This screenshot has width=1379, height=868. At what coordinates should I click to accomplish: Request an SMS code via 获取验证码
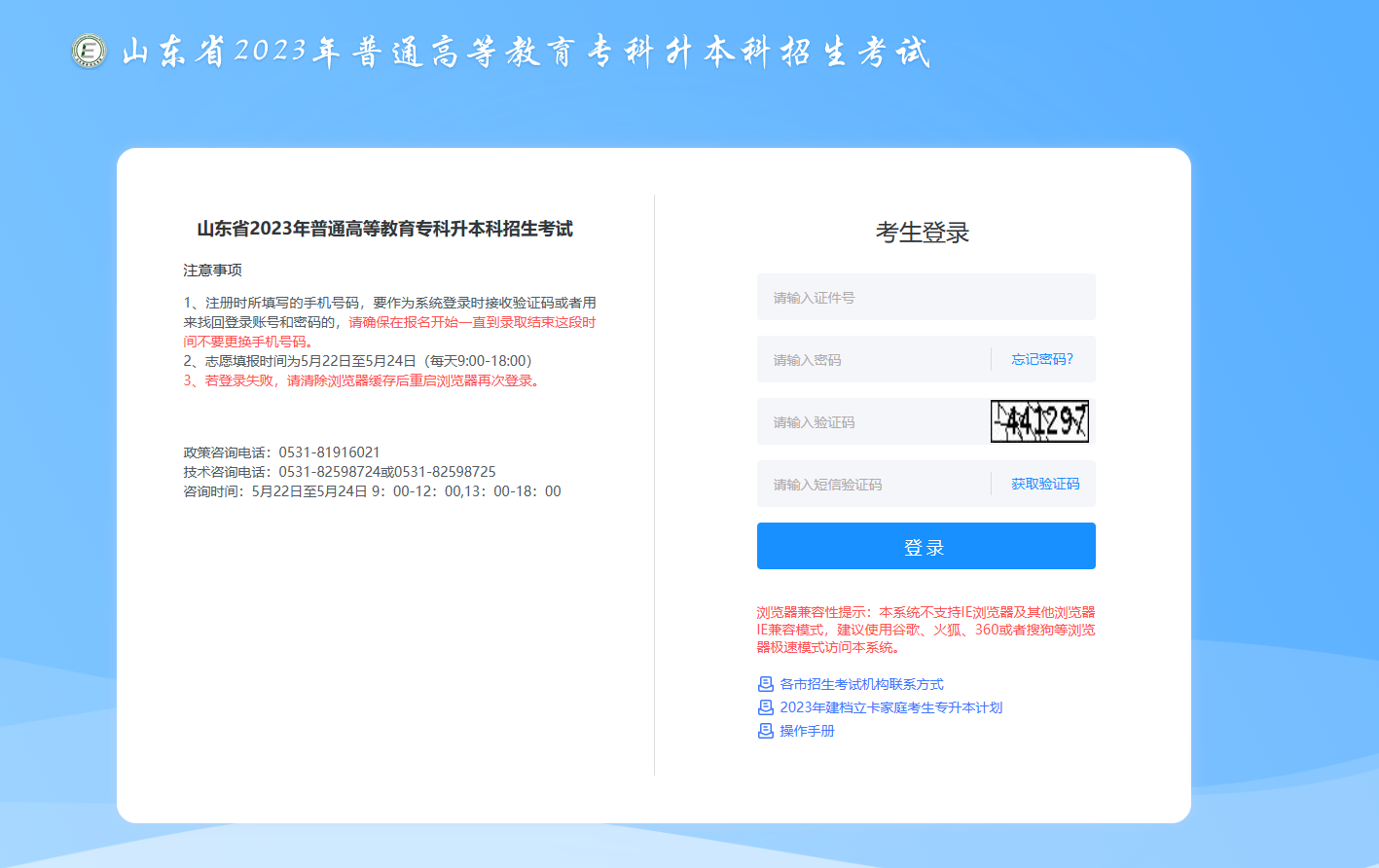[1045, 484]
